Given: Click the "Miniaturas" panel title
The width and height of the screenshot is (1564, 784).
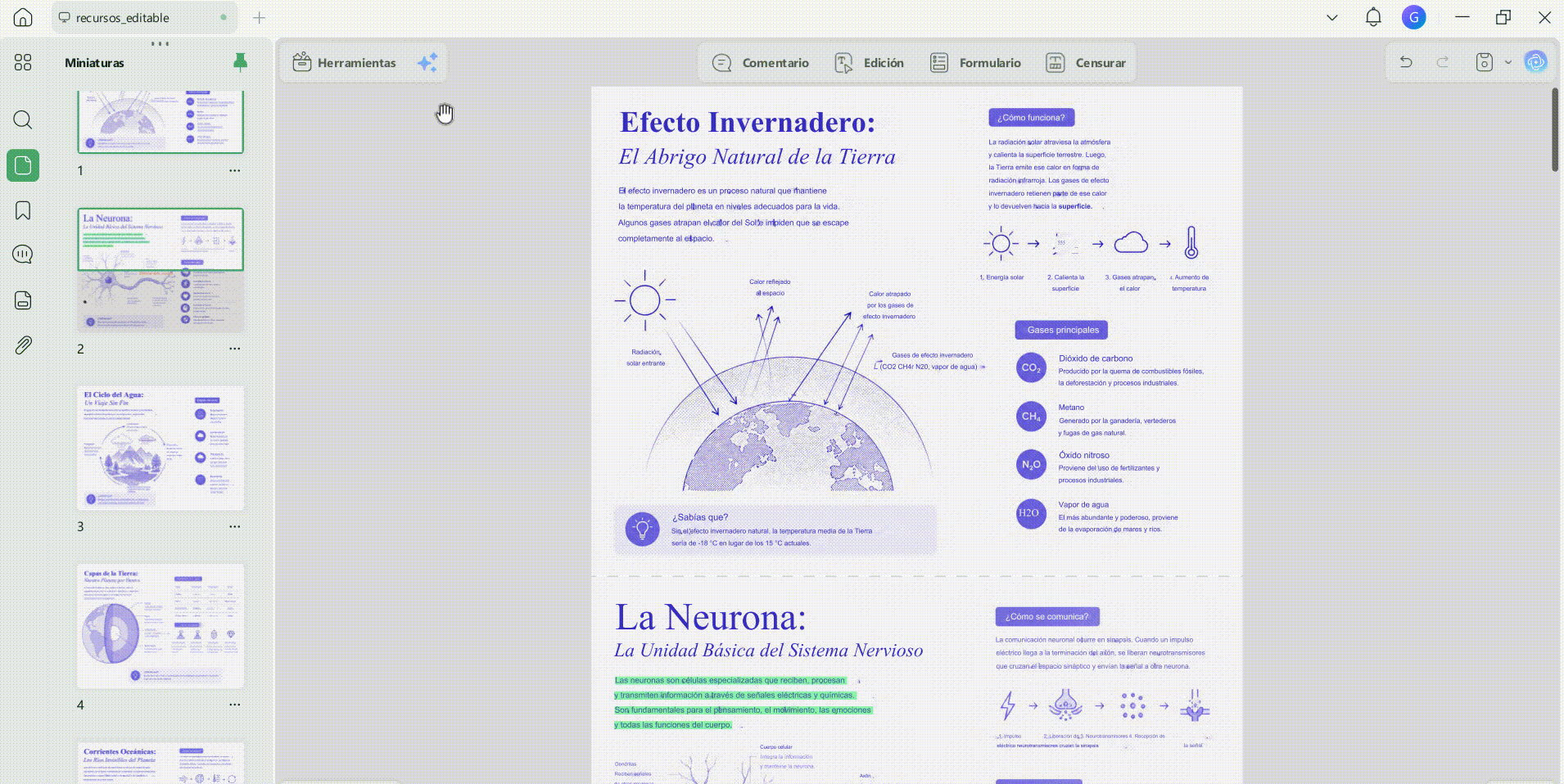Looking at the screenshot, I should coord(95,63).
